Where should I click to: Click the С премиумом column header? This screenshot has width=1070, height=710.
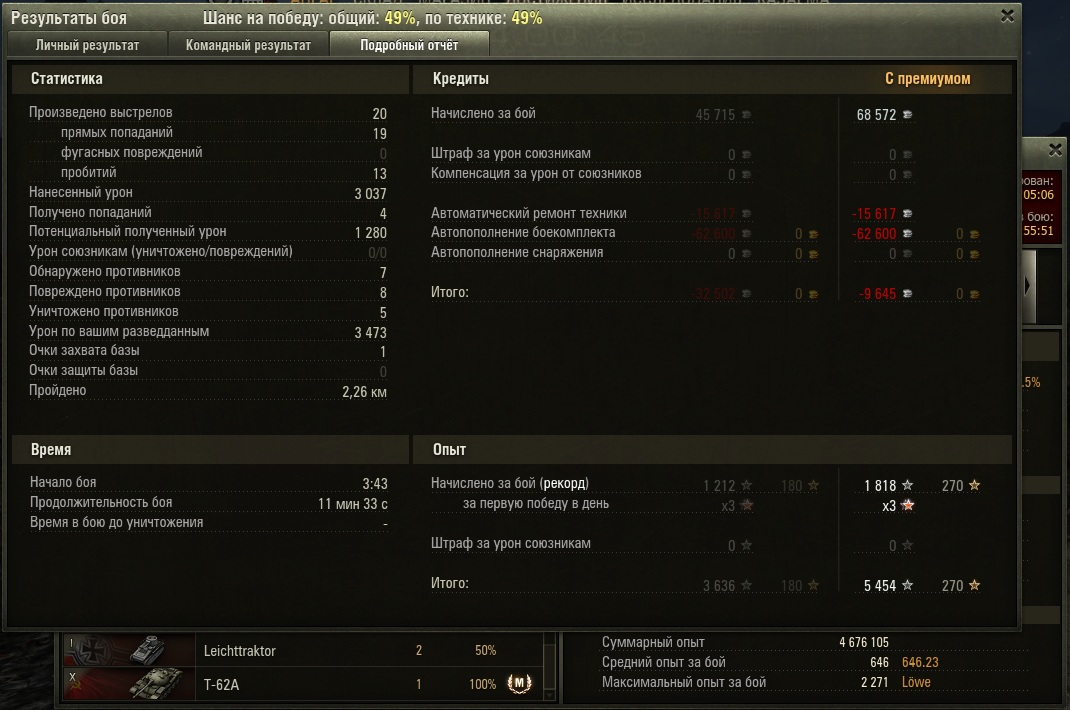click(927, 79)
